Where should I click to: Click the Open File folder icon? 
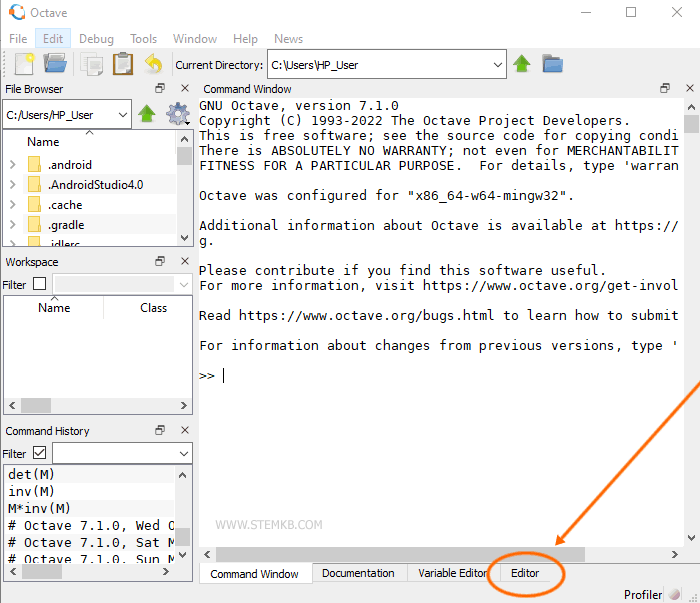point(55,64)
